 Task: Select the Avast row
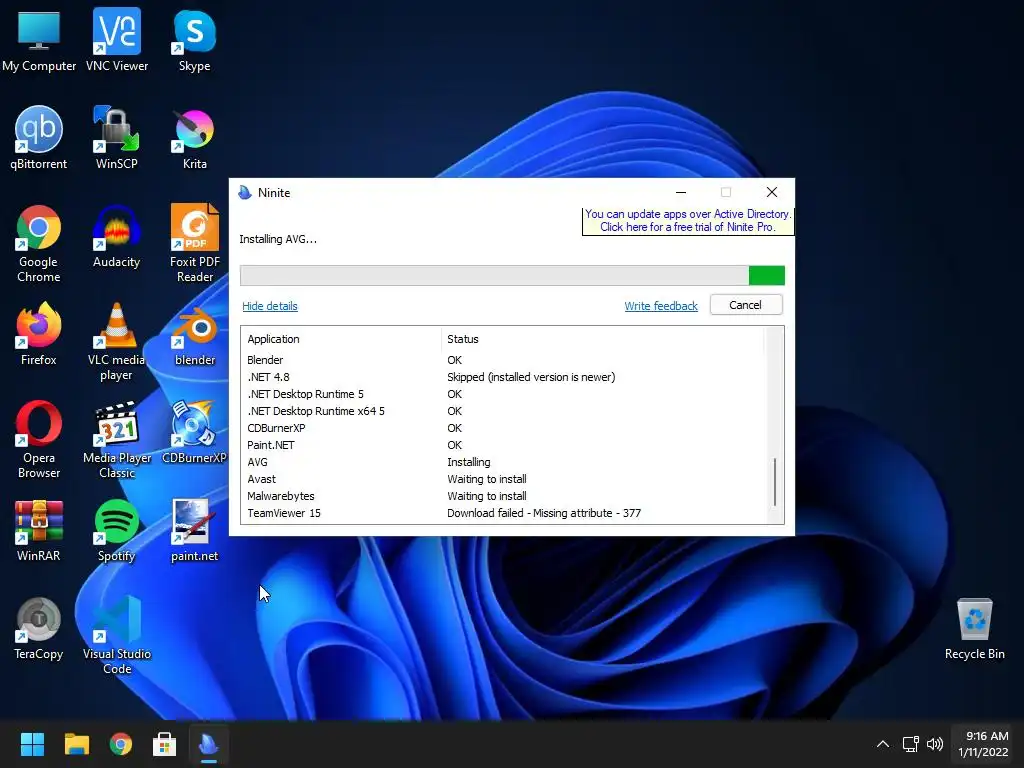pyautogui.click(x=503, y=479)
